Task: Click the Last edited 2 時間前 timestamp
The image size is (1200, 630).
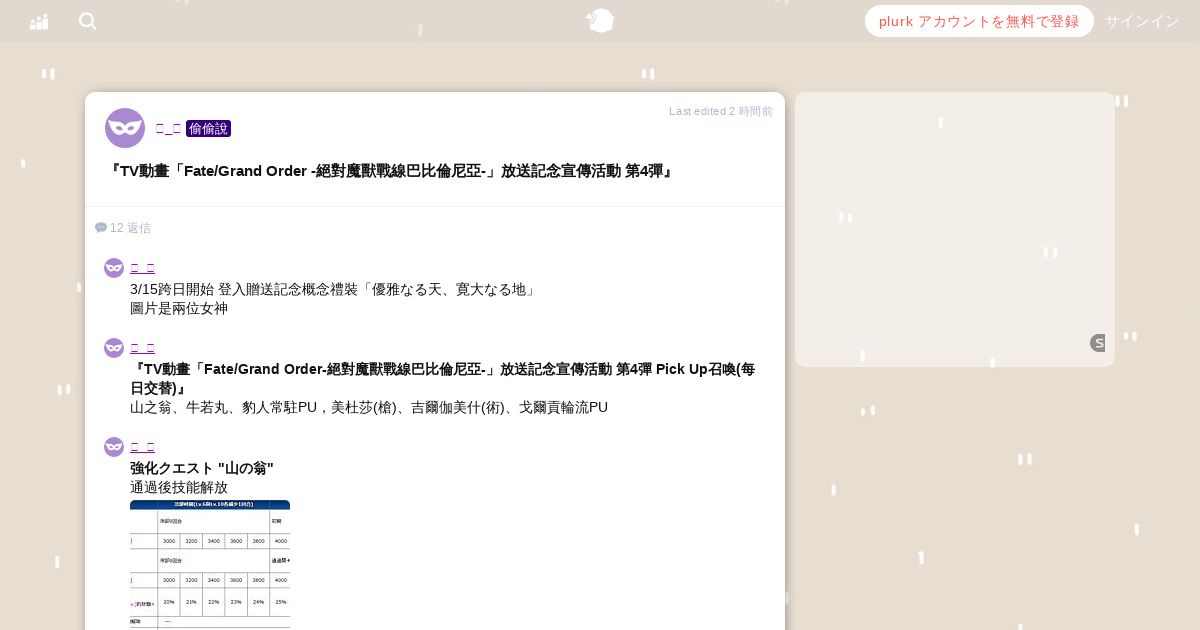Action: (721, 111)
